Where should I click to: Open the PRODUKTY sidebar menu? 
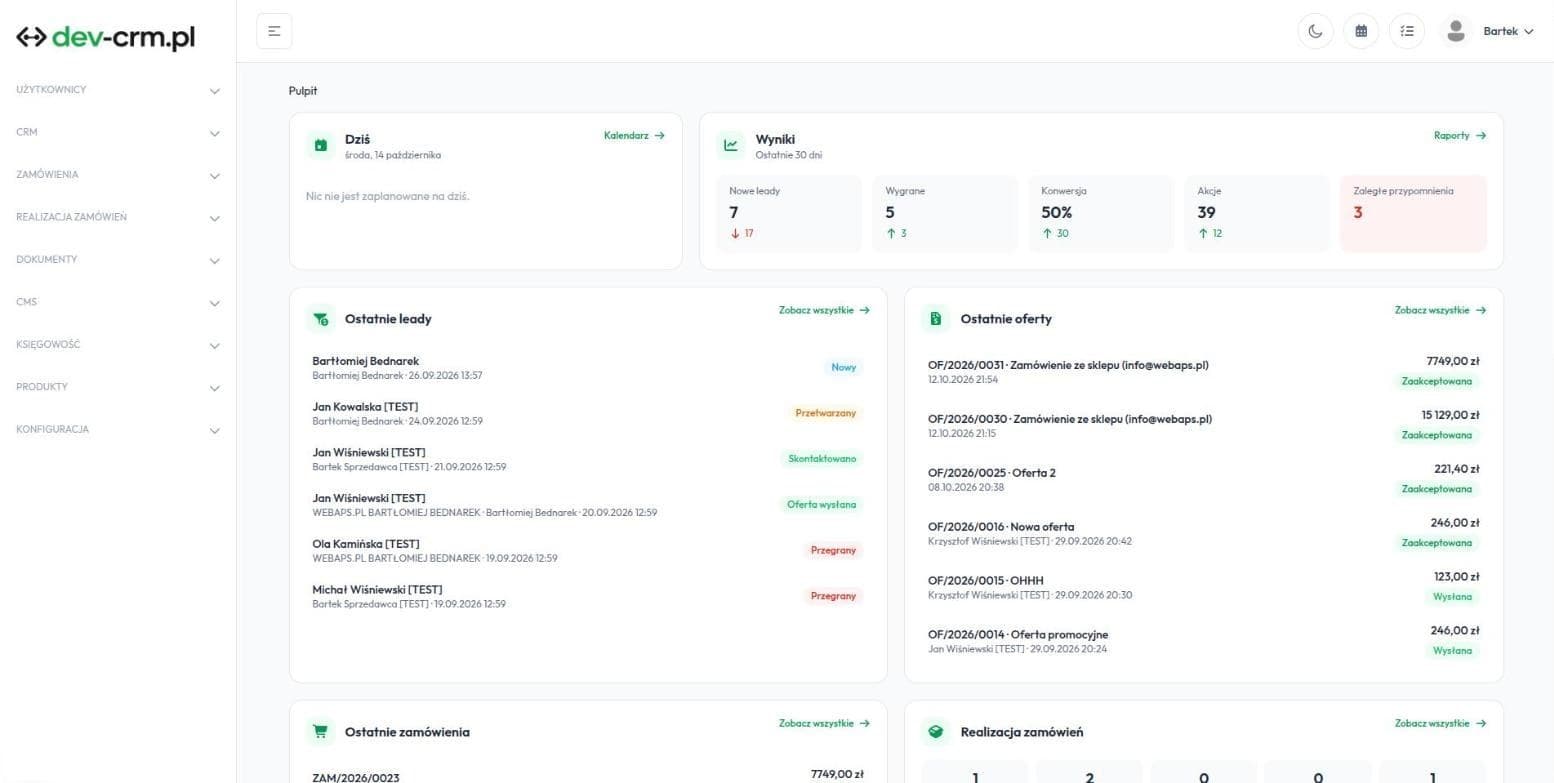click(x=118, y=387)
